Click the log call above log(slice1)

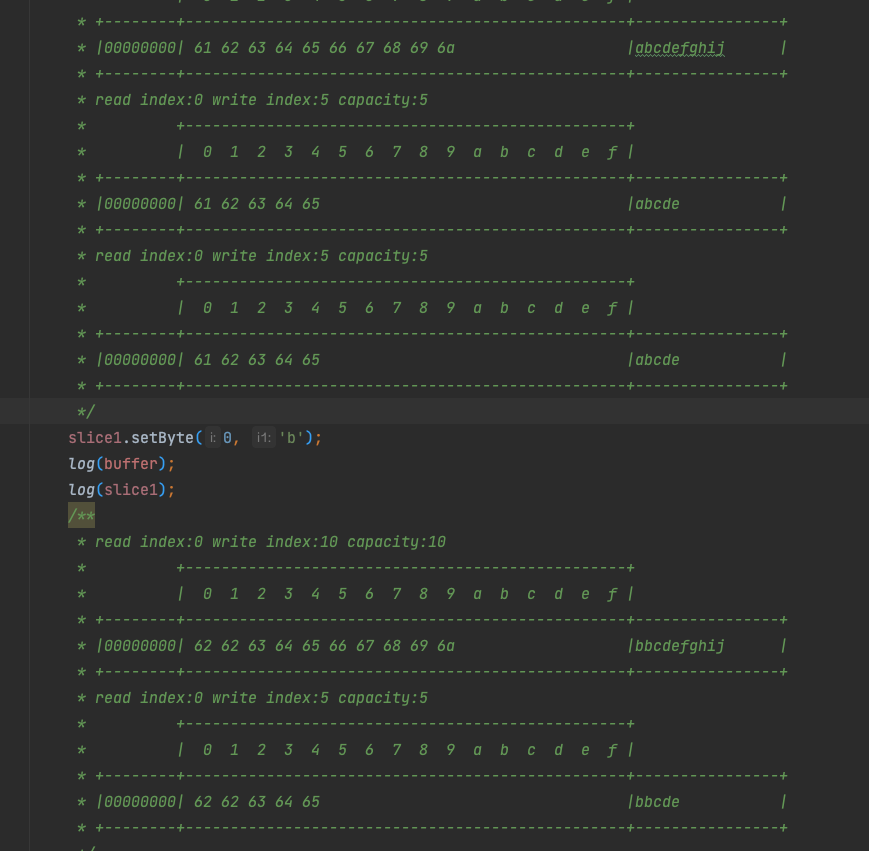tap(81, 464)
